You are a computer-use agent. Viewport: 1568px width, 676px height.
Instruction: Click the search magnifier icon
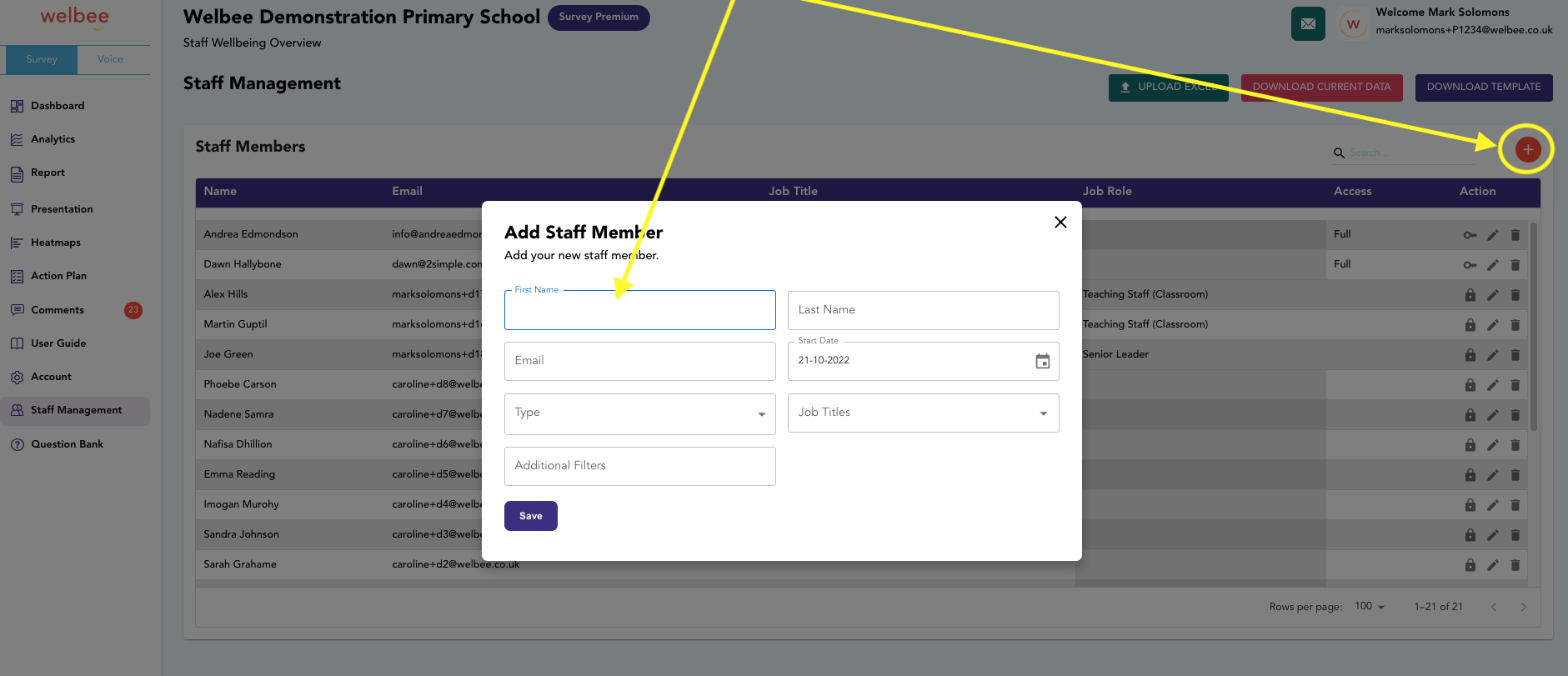(1339, 153)
